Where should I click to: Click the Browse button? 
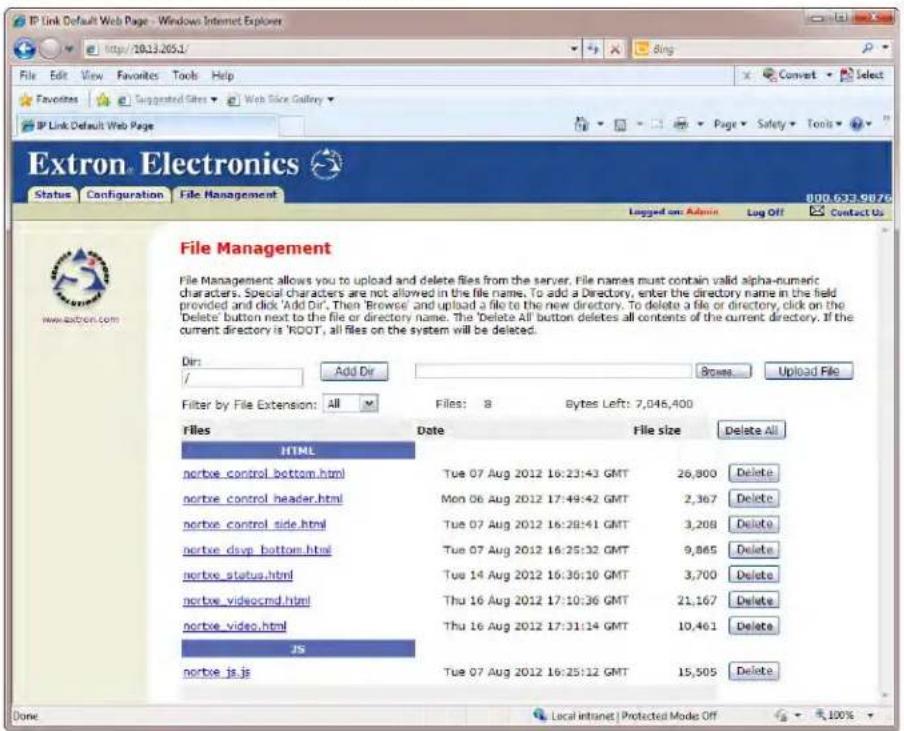click(724, 371)
